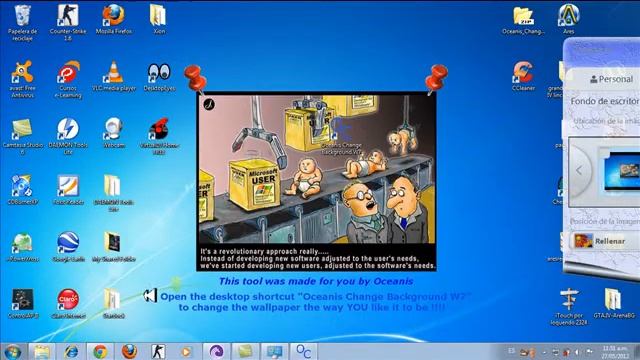Open the Windows Start menu orb
This screenshot has width=640, height=360.
tap(12, 351)
